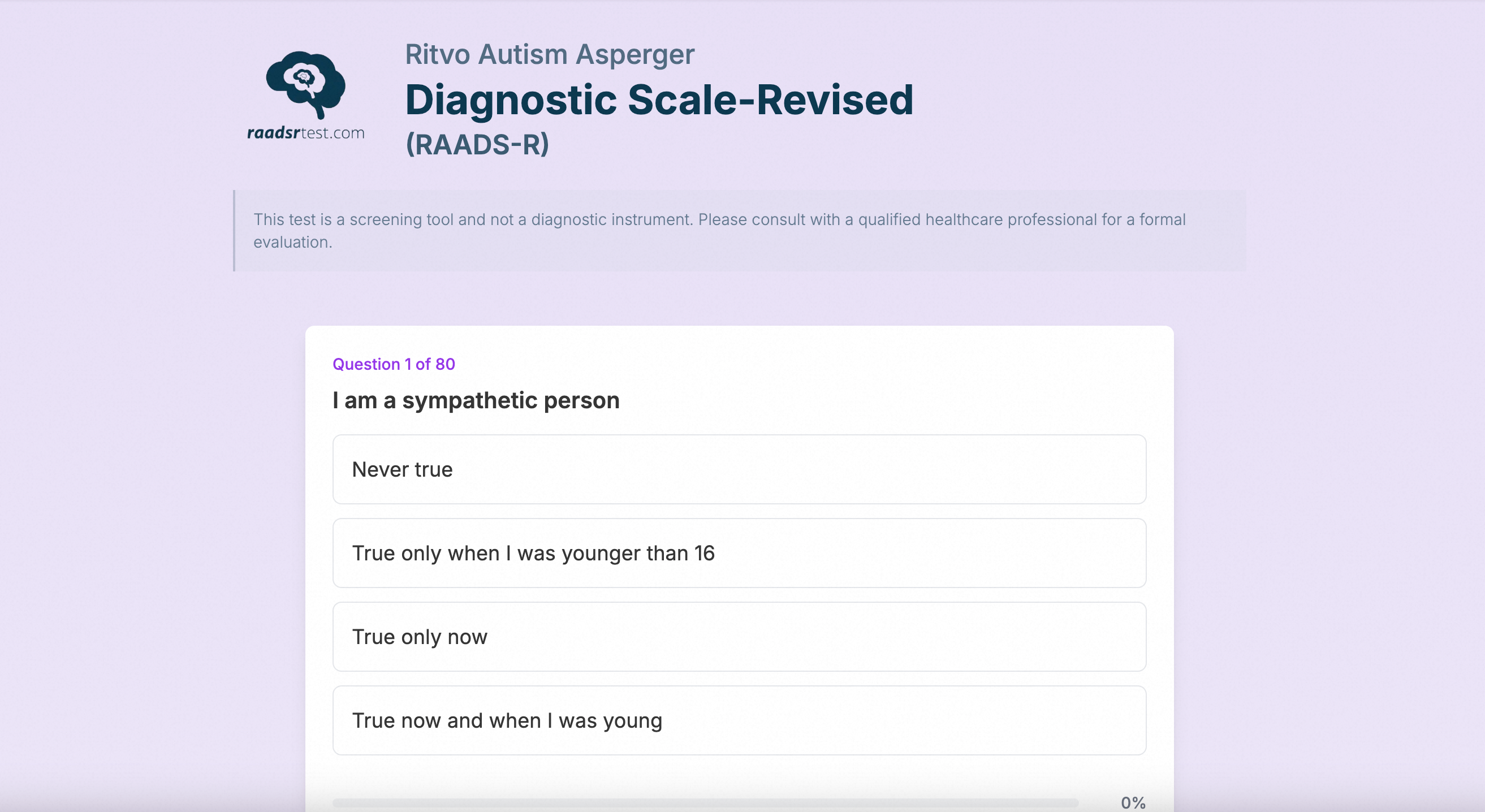
Task: Click the screening tool disclaimer notice
Action: pyautogui.click(x=739, y=231)
